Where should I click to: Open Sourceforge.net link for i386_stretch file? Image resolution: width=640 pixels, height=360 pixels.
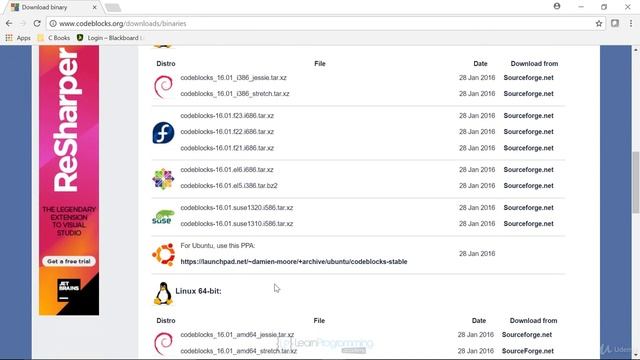pyautogui.click(x=529, y=93)
